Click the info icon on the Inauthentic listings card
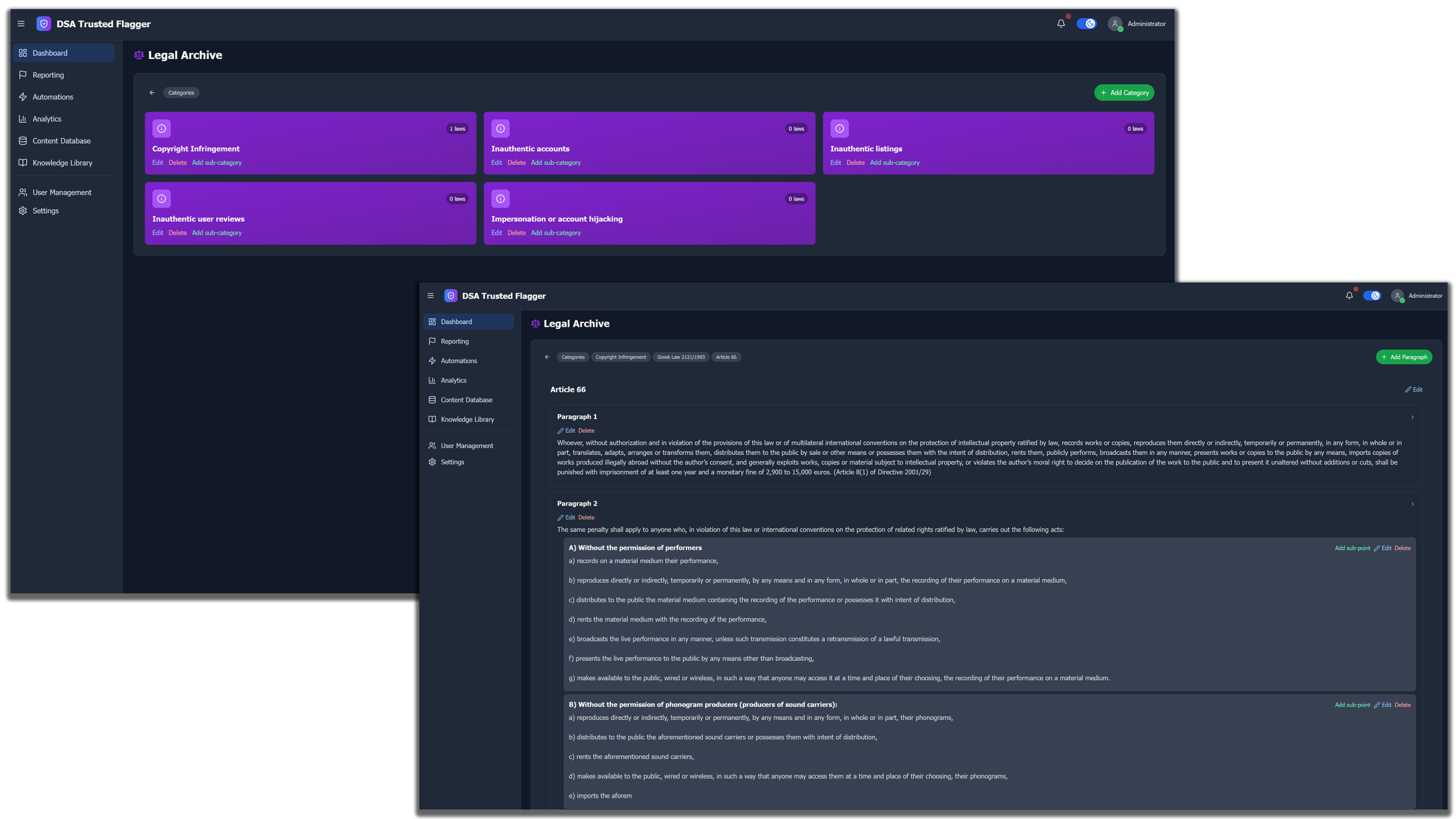Viewport: 1456px width, 819px height. (x=839, y=129)
